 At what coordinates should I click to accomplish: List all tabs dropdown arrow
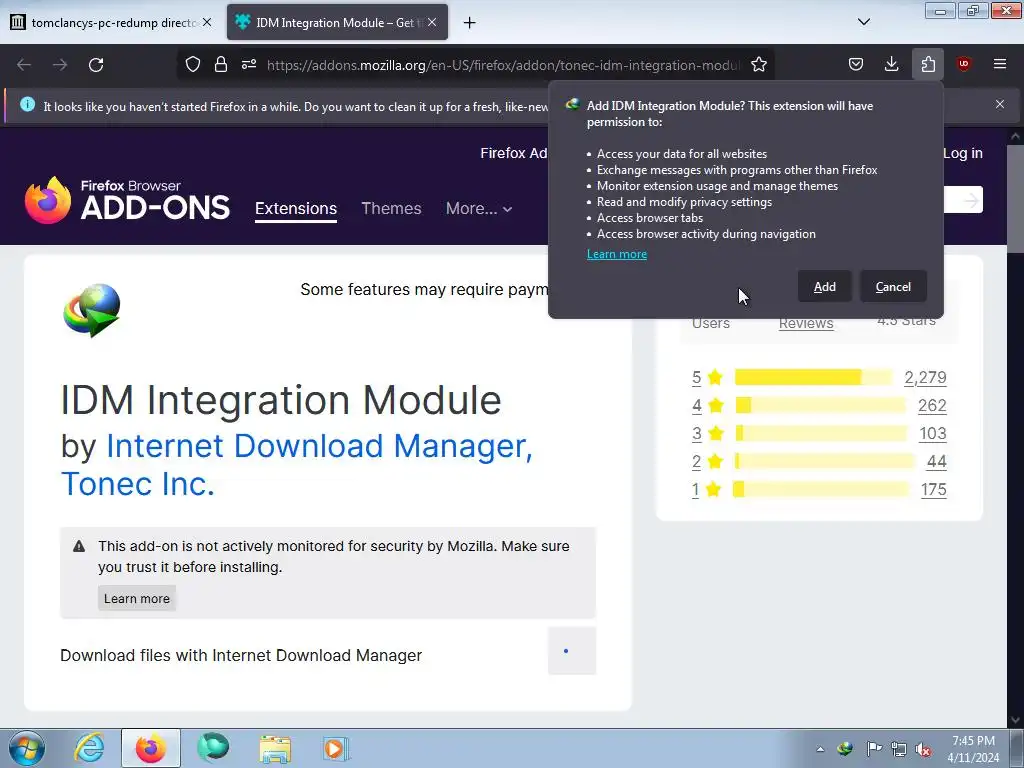point(863,22)
